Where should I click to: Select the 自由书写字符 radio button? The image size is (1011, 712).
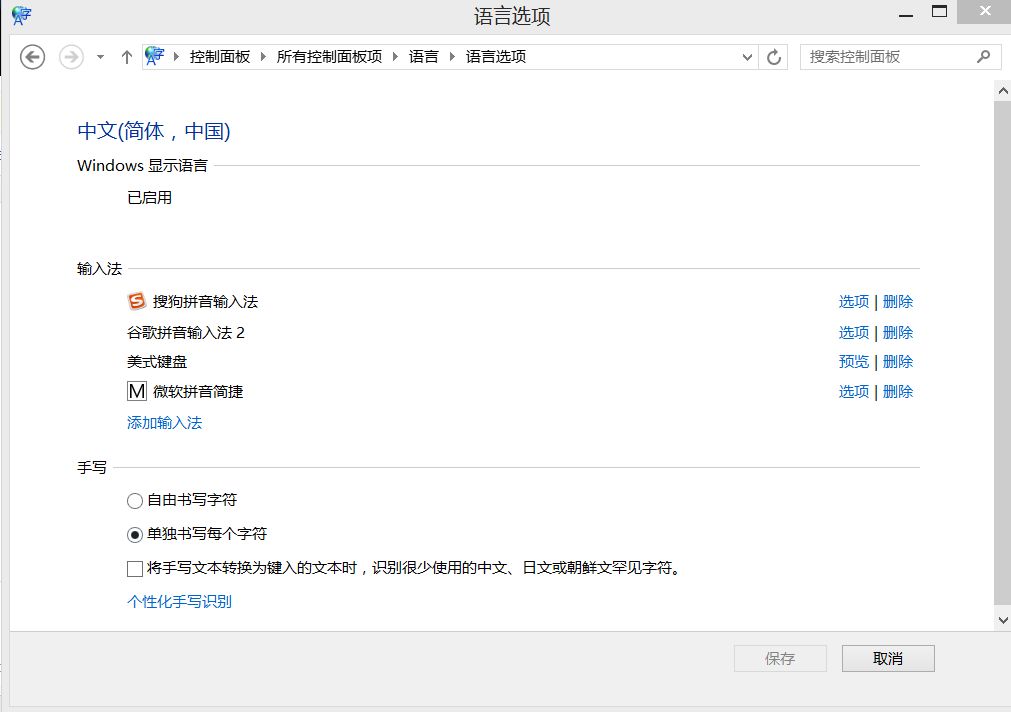click(x=135, y=500)
